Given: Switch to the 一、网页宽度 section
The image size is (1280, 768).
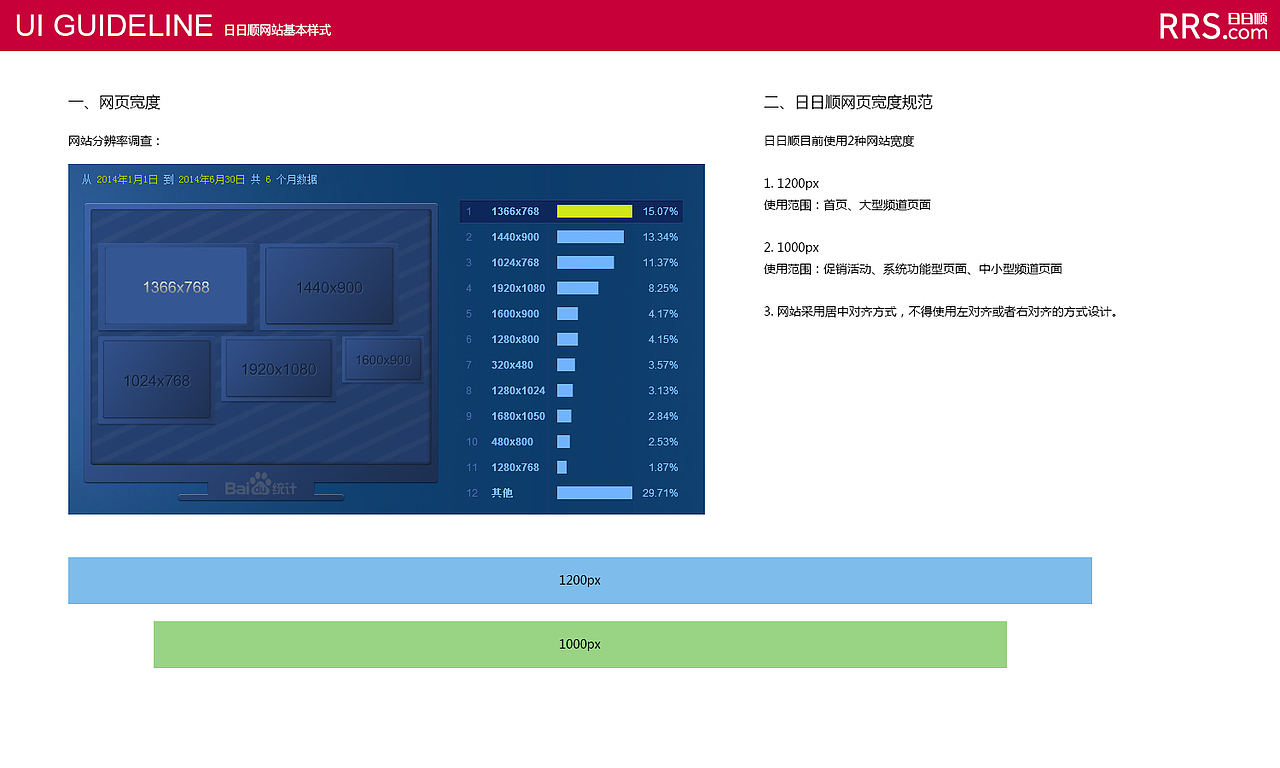Looking at the screenshot, I should 115,102.
